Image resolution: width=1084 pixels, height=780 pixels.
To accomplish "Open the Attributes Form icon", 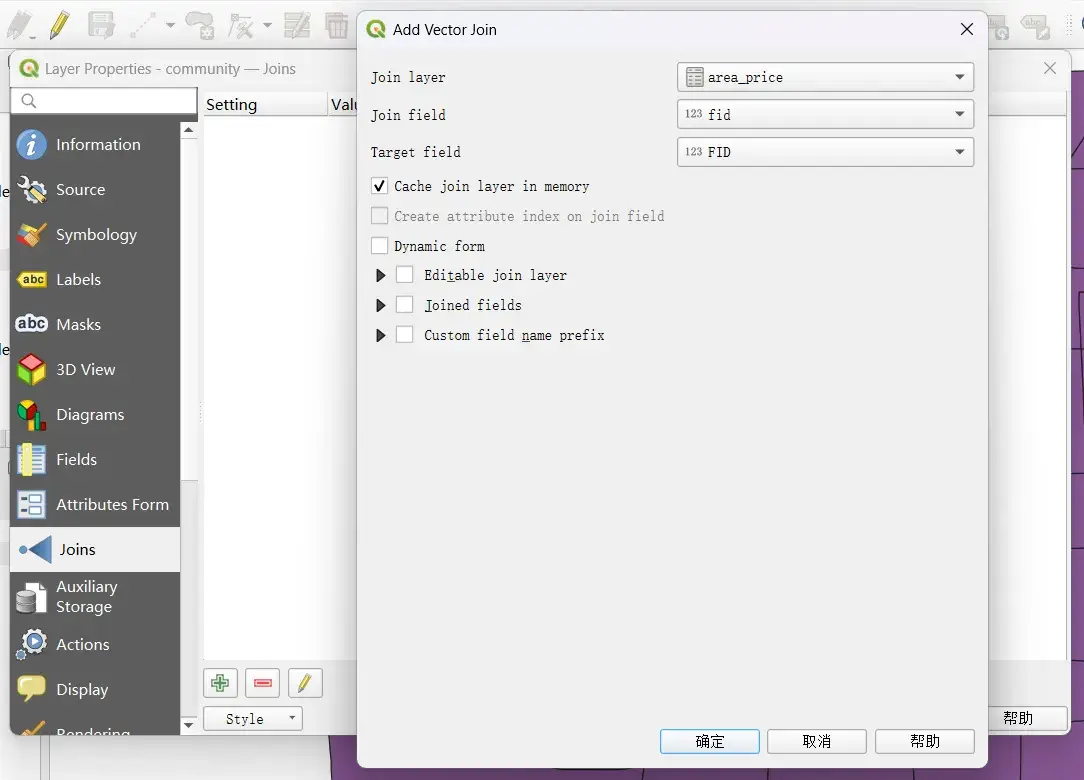I will tap(31, 504).
